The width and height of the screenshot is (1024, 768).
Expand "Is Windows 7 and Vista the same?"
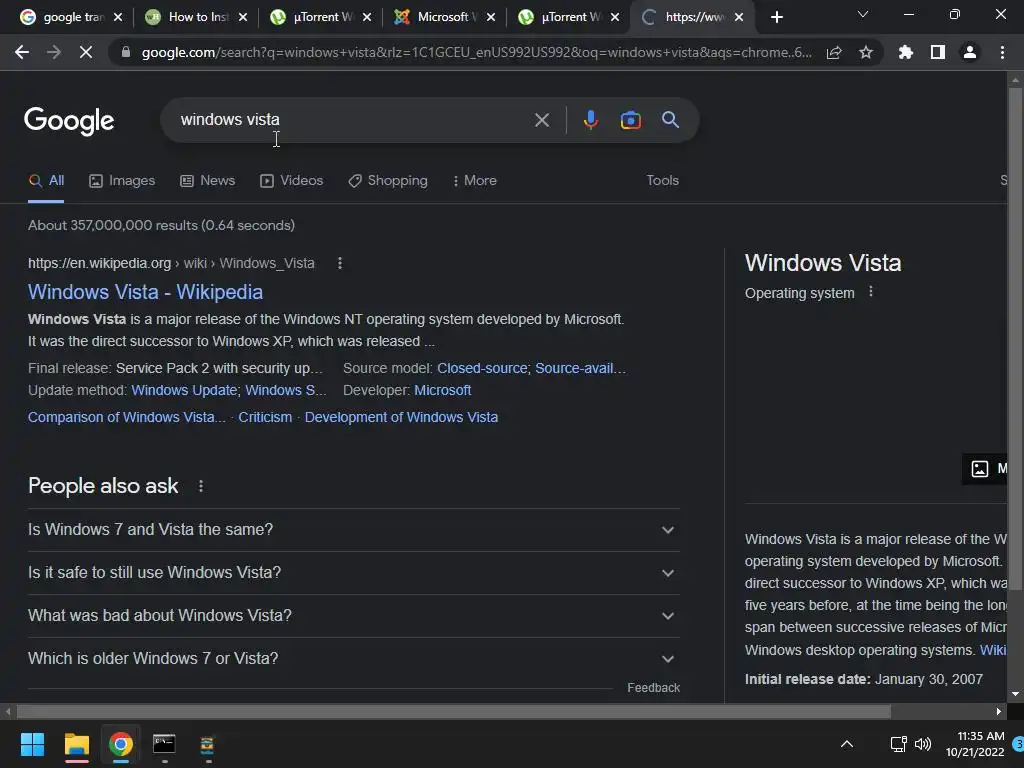point(353,530)
